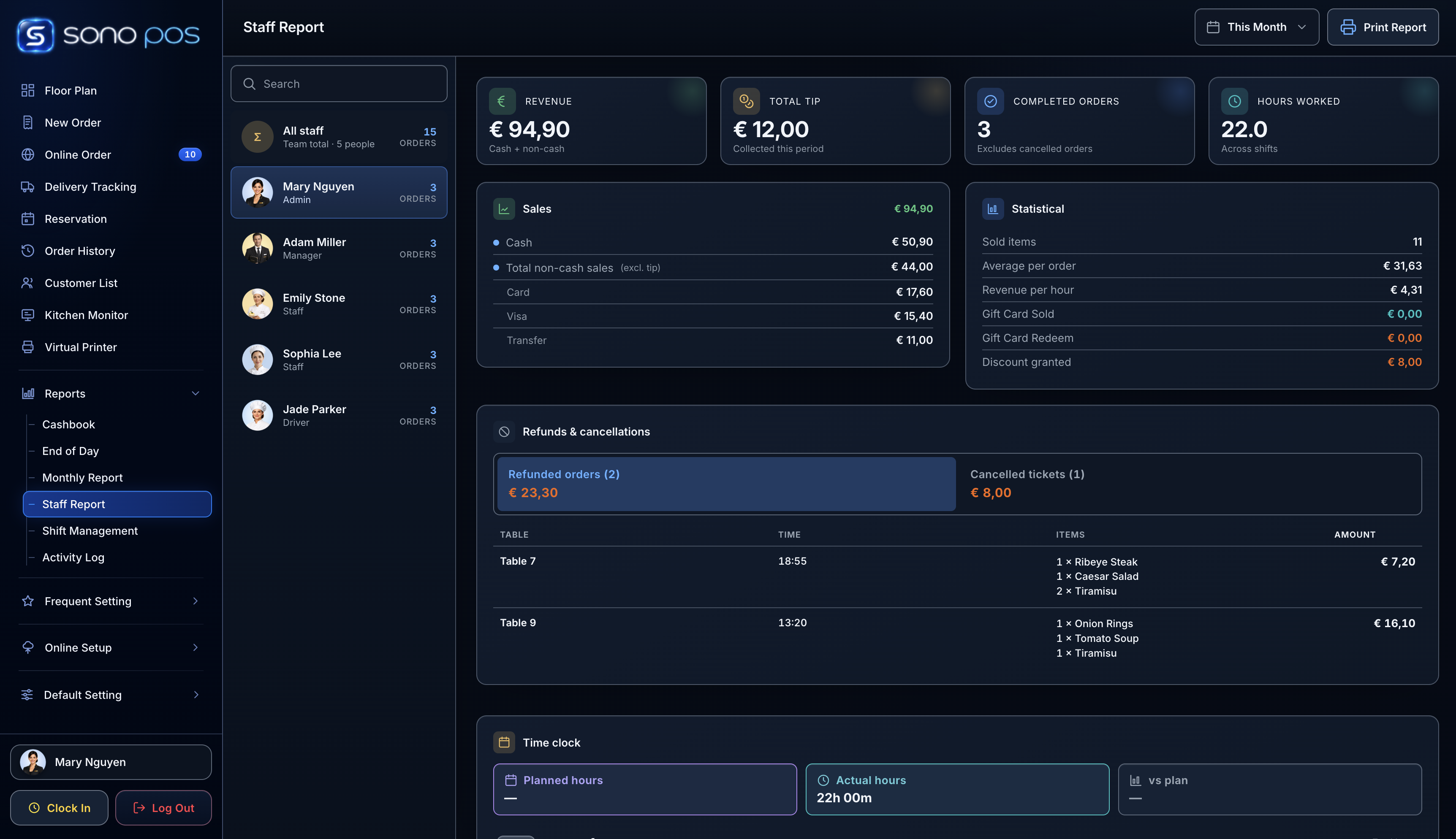The image size is (1456, 839).
Task: Open Floor Plan grid icon
Action: coord(28,90)
